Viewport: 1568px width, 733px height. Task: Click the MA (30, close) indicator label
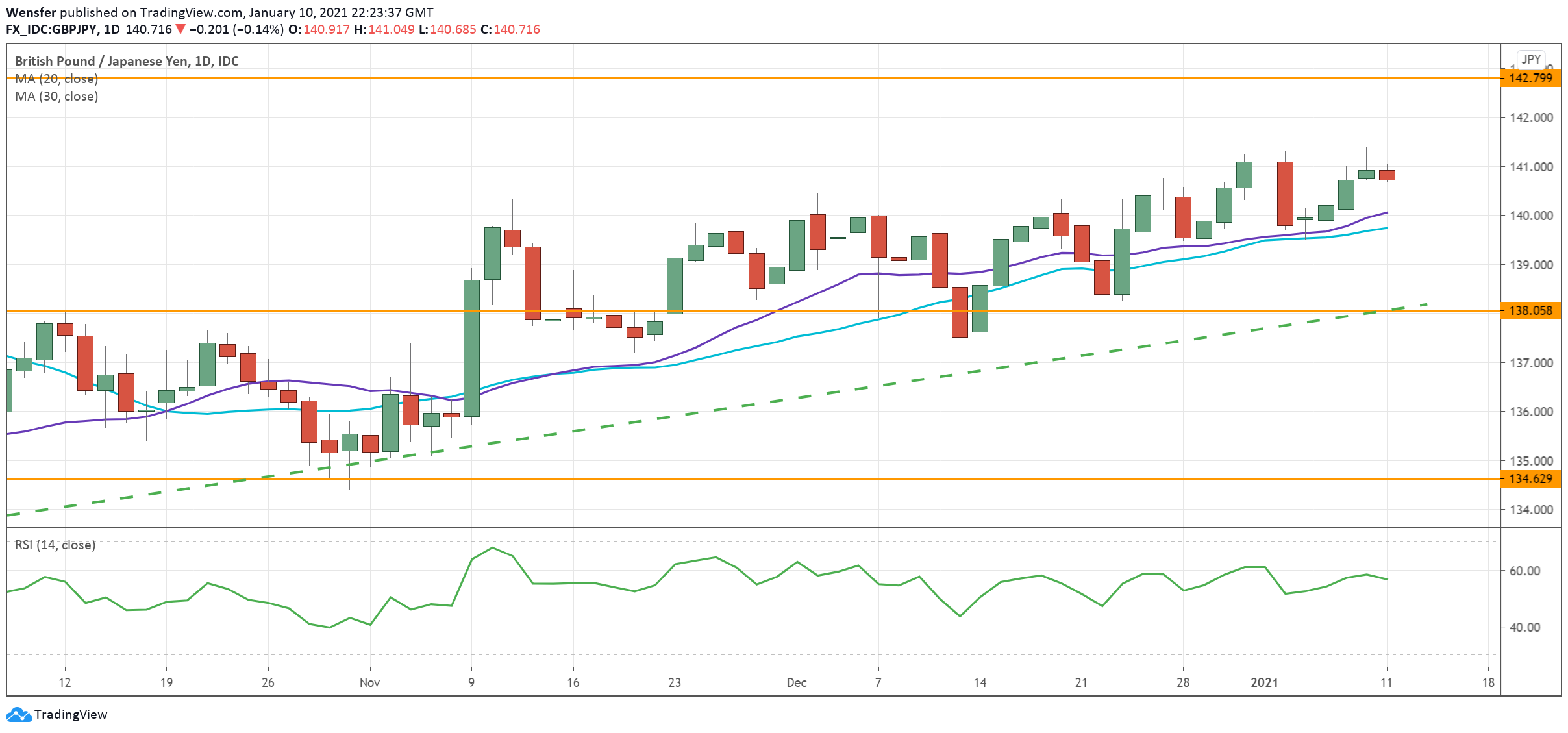point(56,96)
